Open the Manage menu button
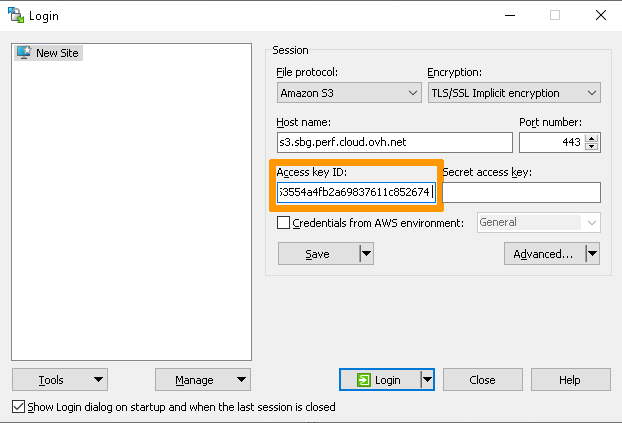Image resolution: width=622 pixels, height=423 pixels. [x=203, y=380]
